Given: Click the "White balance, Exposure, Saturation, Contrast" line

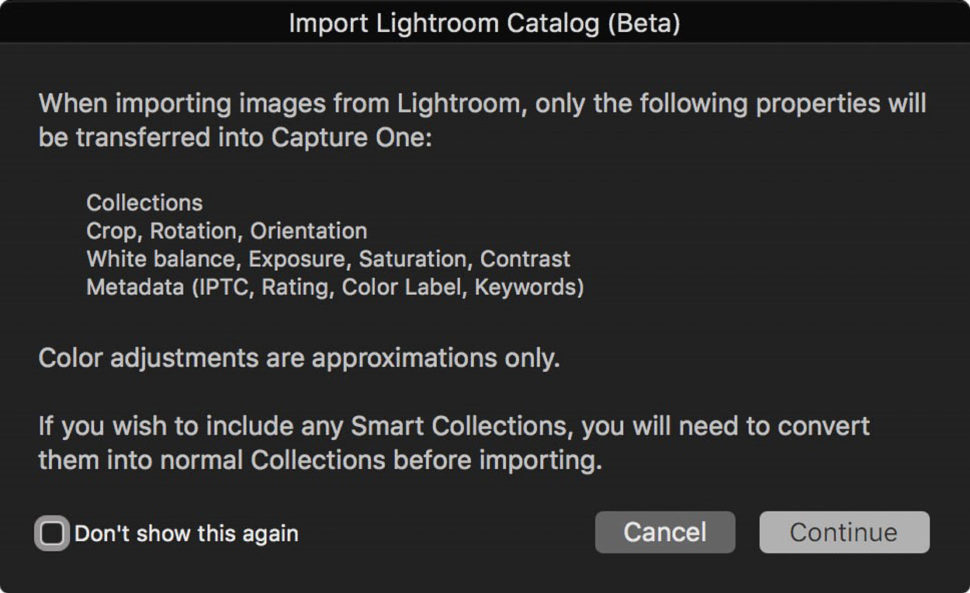Looking at the screenshot, I should click(x=328, y=258).
